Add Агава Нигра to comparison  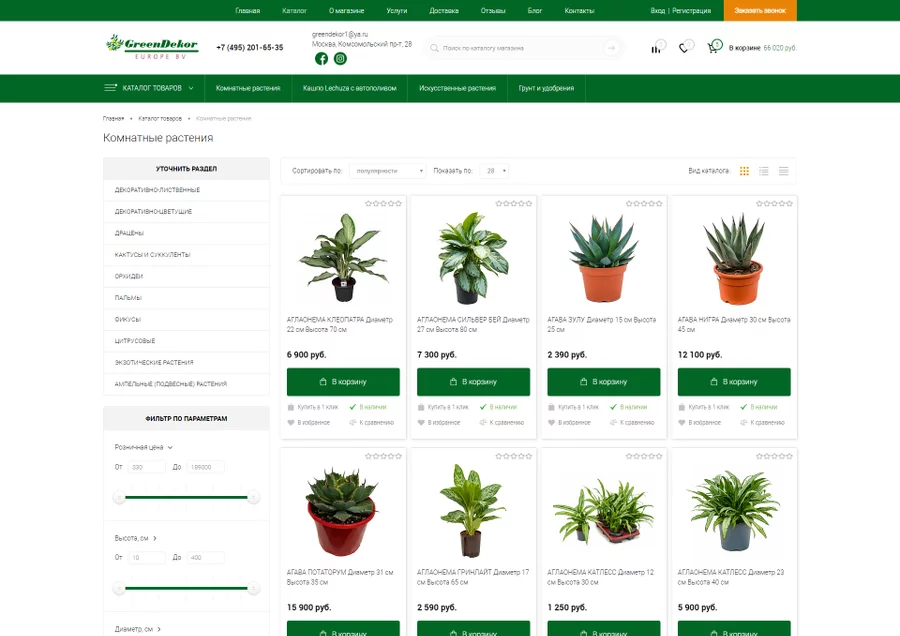(x=762, y=422)
